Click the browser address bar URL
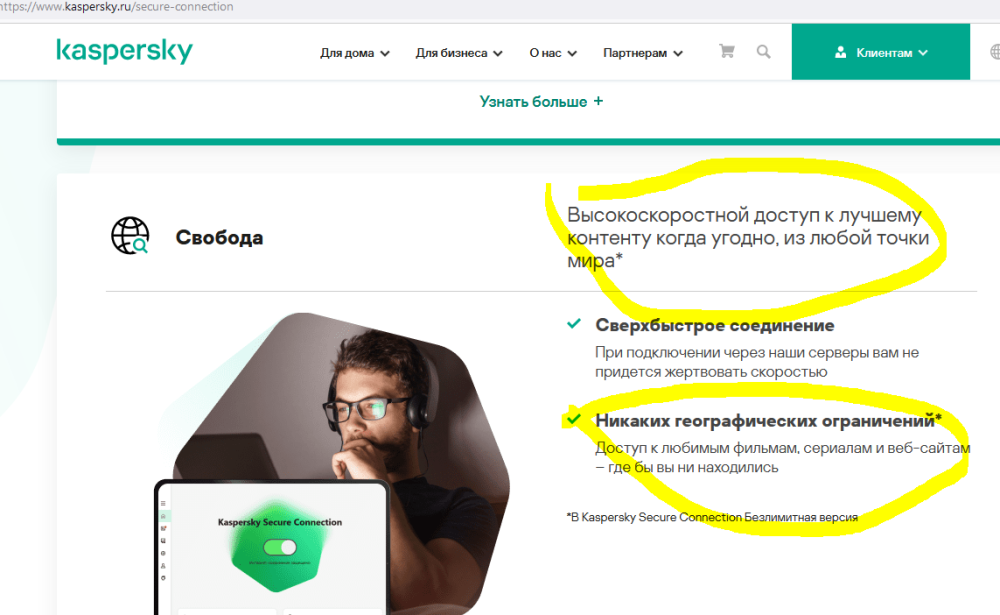Screen dimensions: 1000x615 coord(117,7)
